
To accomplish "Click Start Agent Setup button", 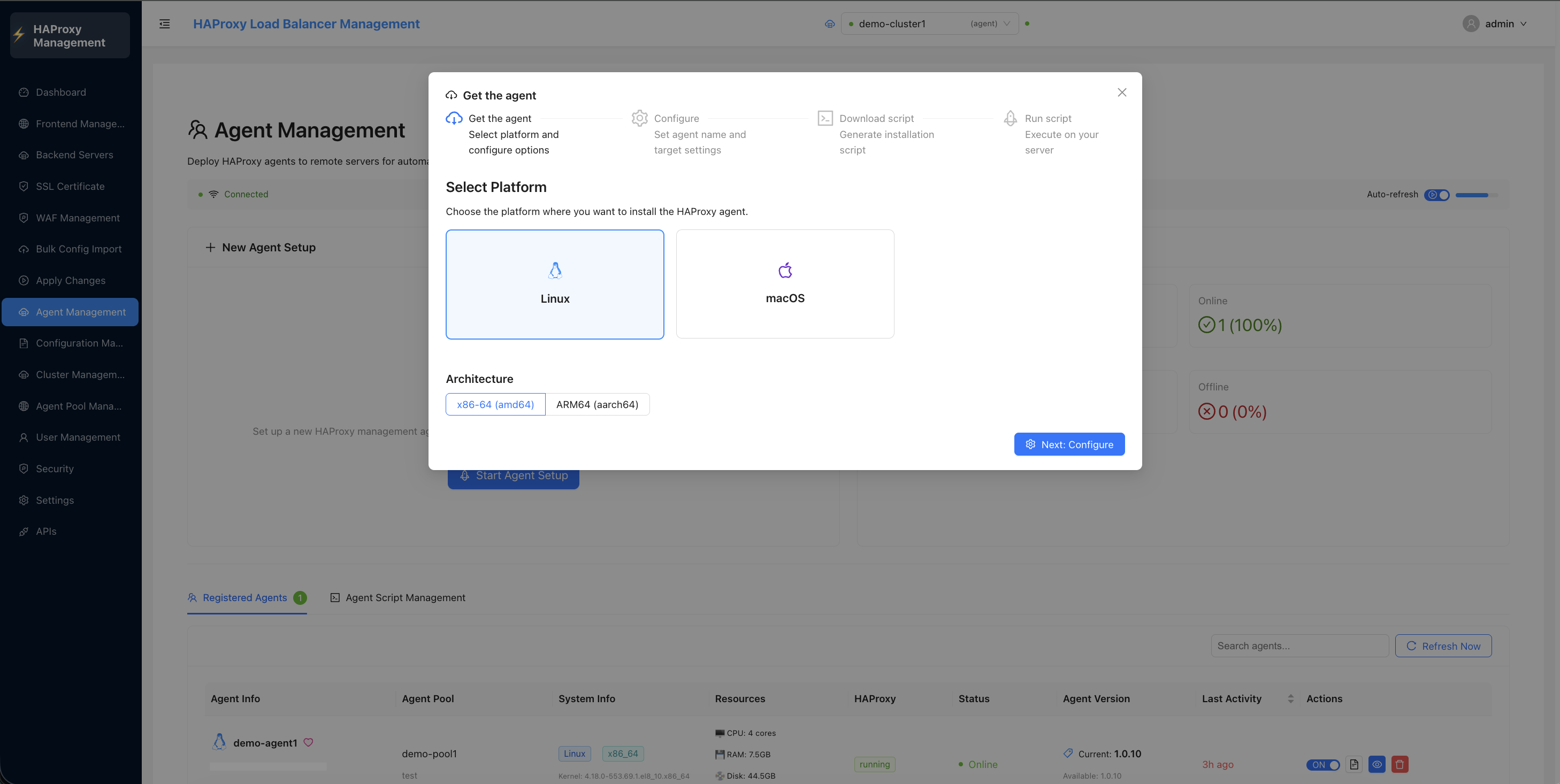I will [514, 476].
